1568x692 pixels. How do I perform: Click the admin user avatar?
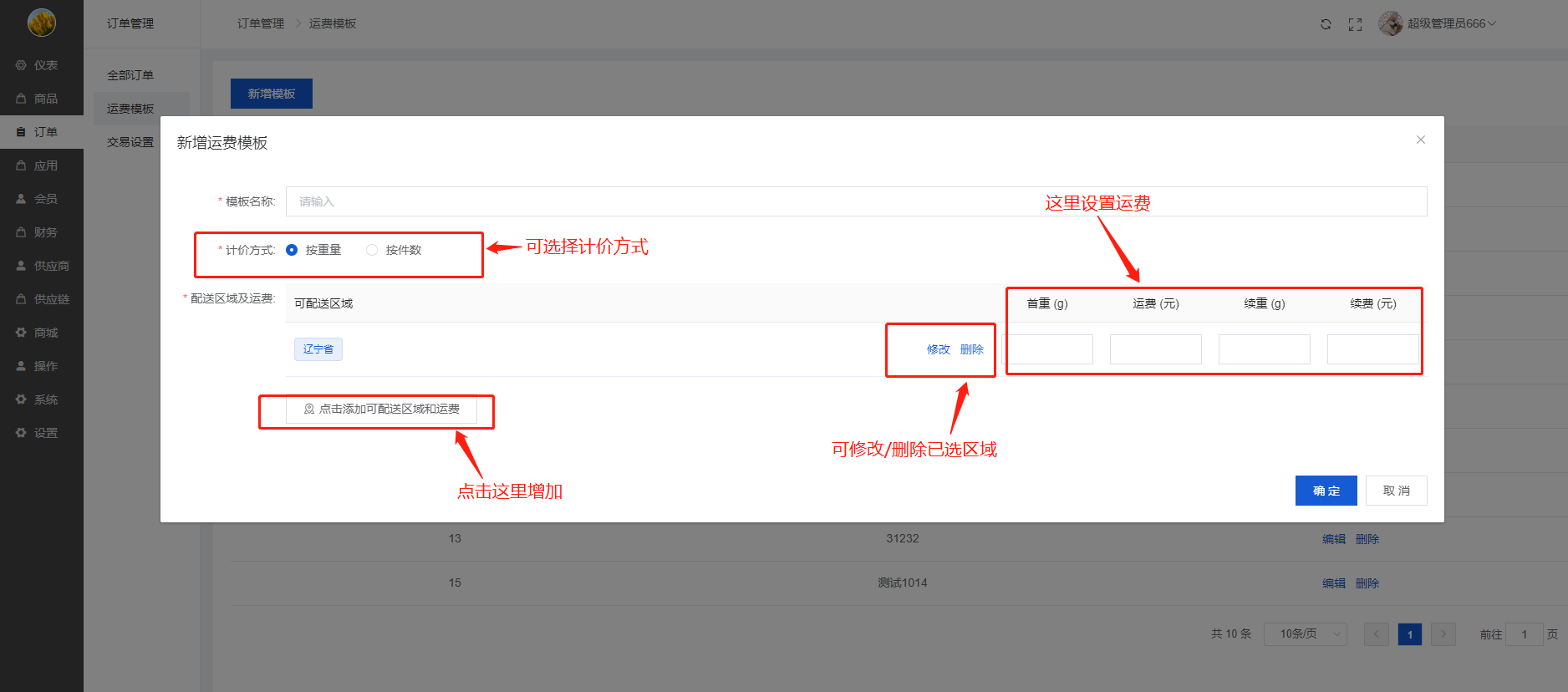pyautogui.click(x=1391, y=23)
